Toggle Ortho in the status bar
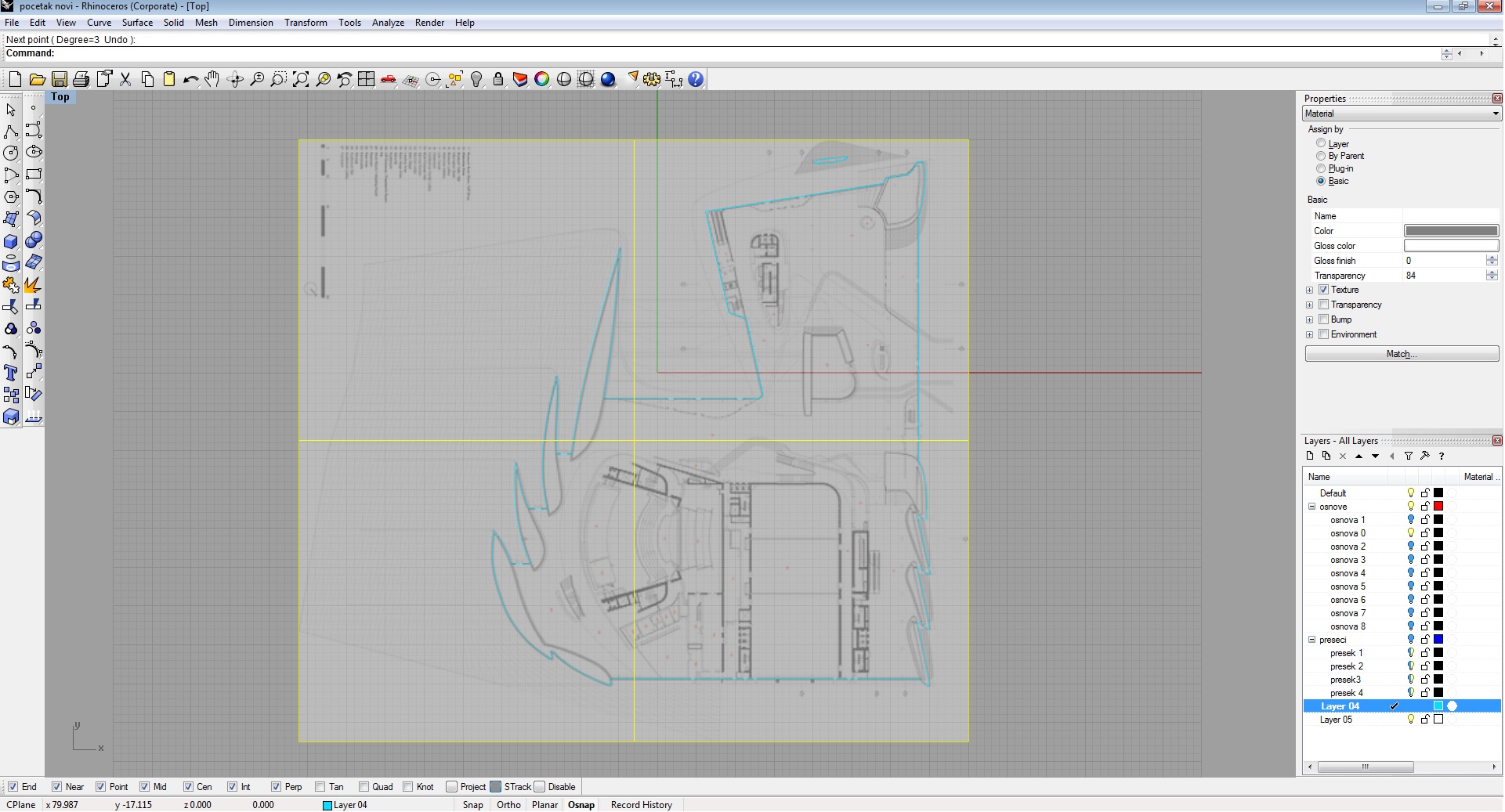 pyautogui.click(x=508, y=805)
